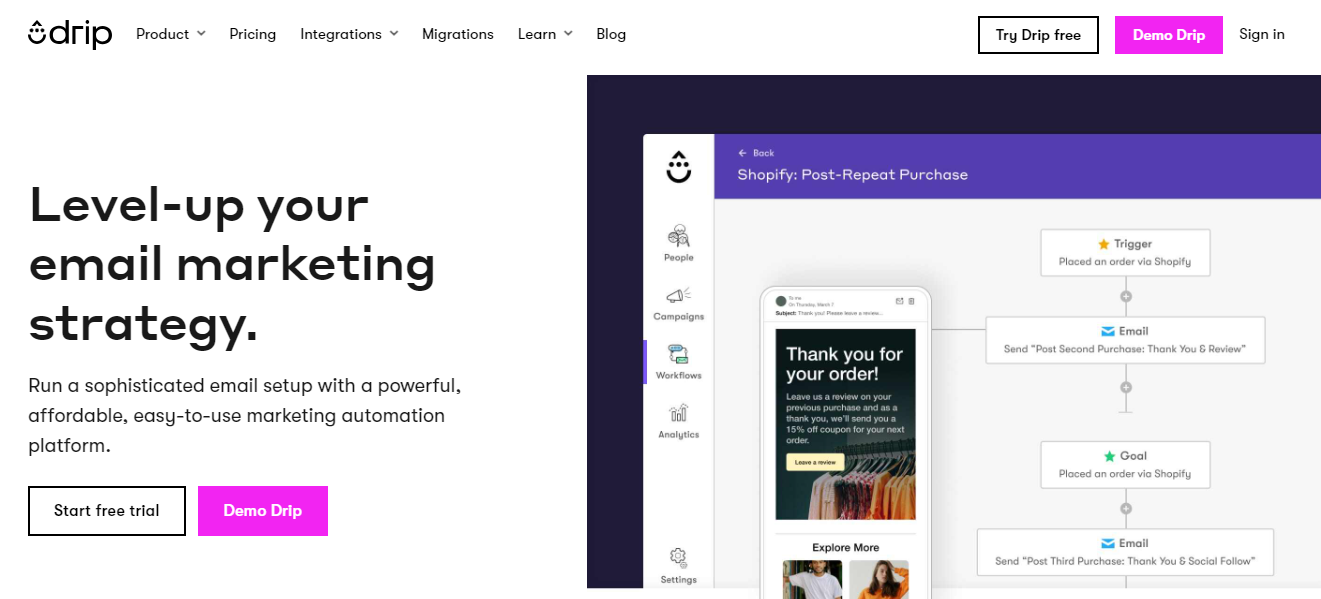The width and height of the screenshot is (1321, 599).
Task: Open the Sign in link
Action: [x=1262, y=34]
